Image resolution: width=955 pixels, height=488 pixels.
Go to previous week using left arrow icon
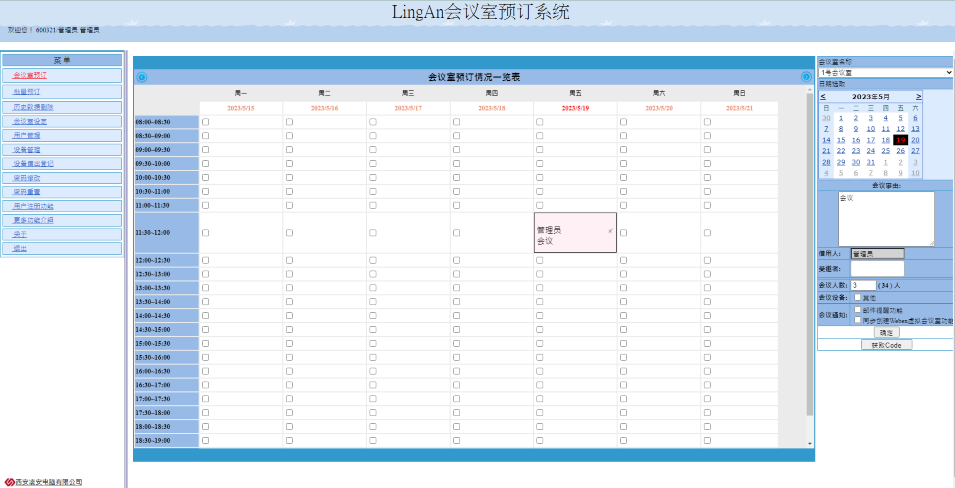coord(142,77)
